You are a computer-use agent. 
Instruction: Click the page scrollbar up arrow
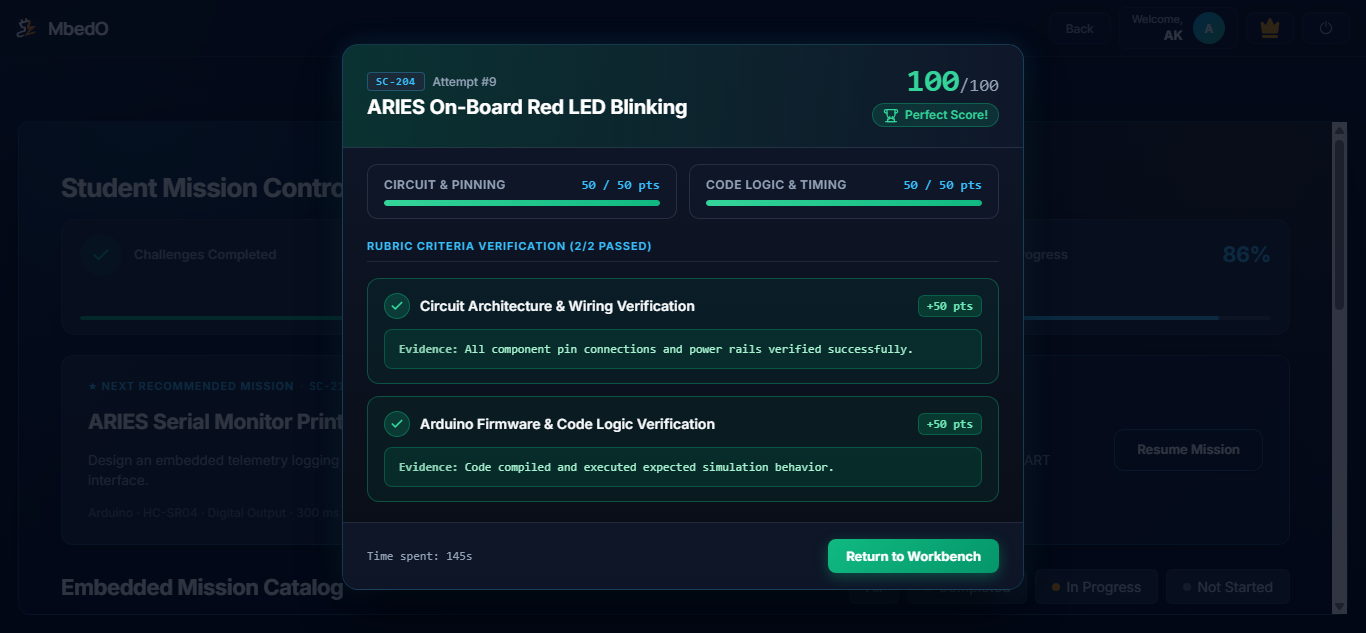click(x=1339, y=130)
